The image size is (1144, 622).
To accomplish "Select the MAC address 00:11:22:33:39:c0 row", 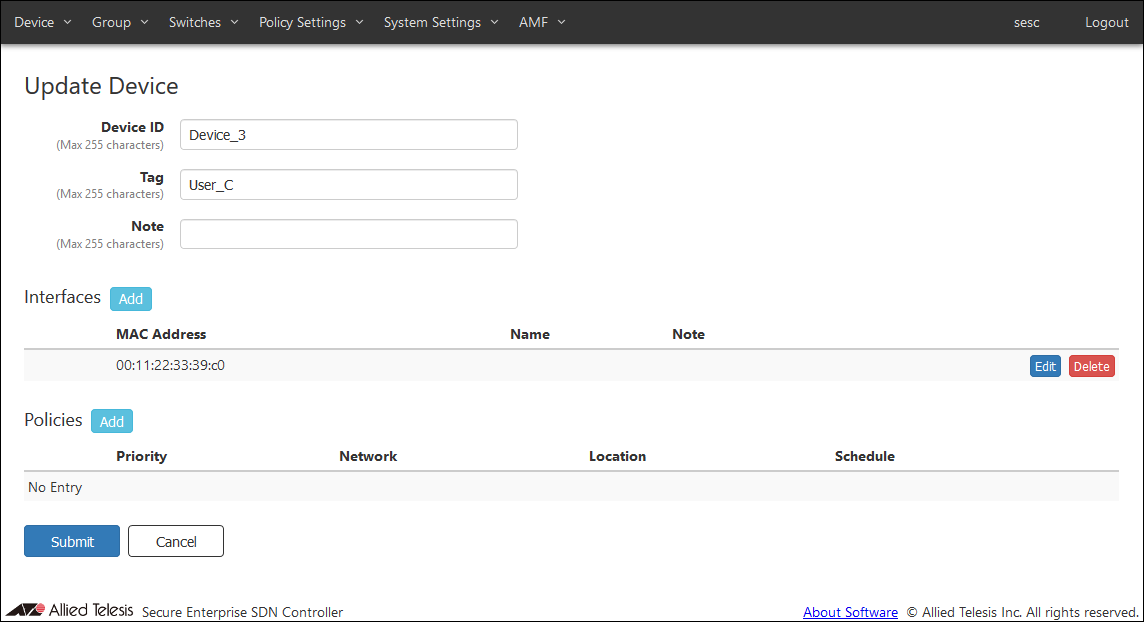I will (x=170, y=365).
